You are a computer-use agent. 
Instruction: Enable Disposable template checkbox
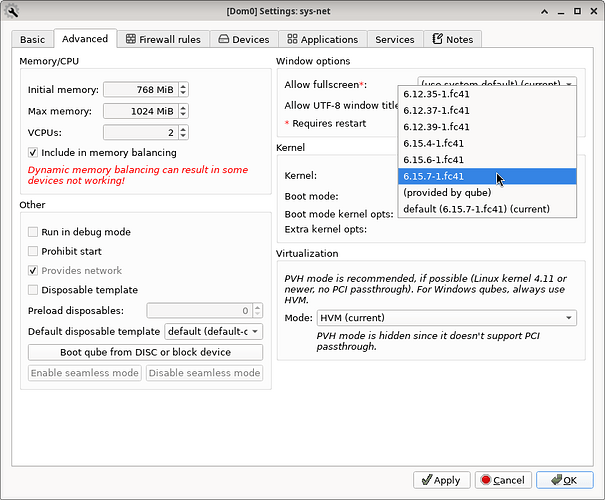pyautogui.click(x=33, y=290)
